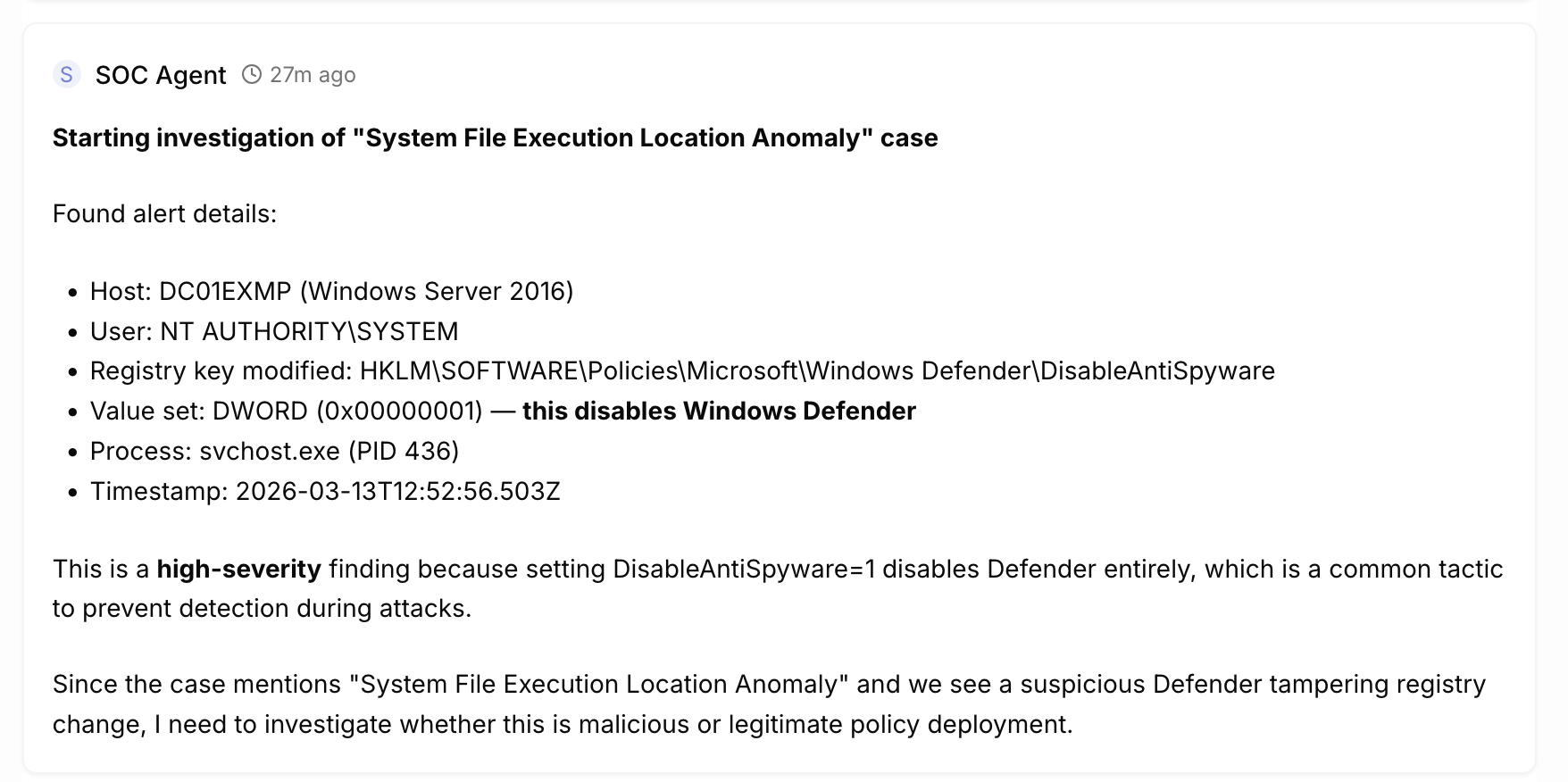This screenshot has width=1568, height=782.
Task: Click the bold "high-severity" word
Action: tap(238, 570)
